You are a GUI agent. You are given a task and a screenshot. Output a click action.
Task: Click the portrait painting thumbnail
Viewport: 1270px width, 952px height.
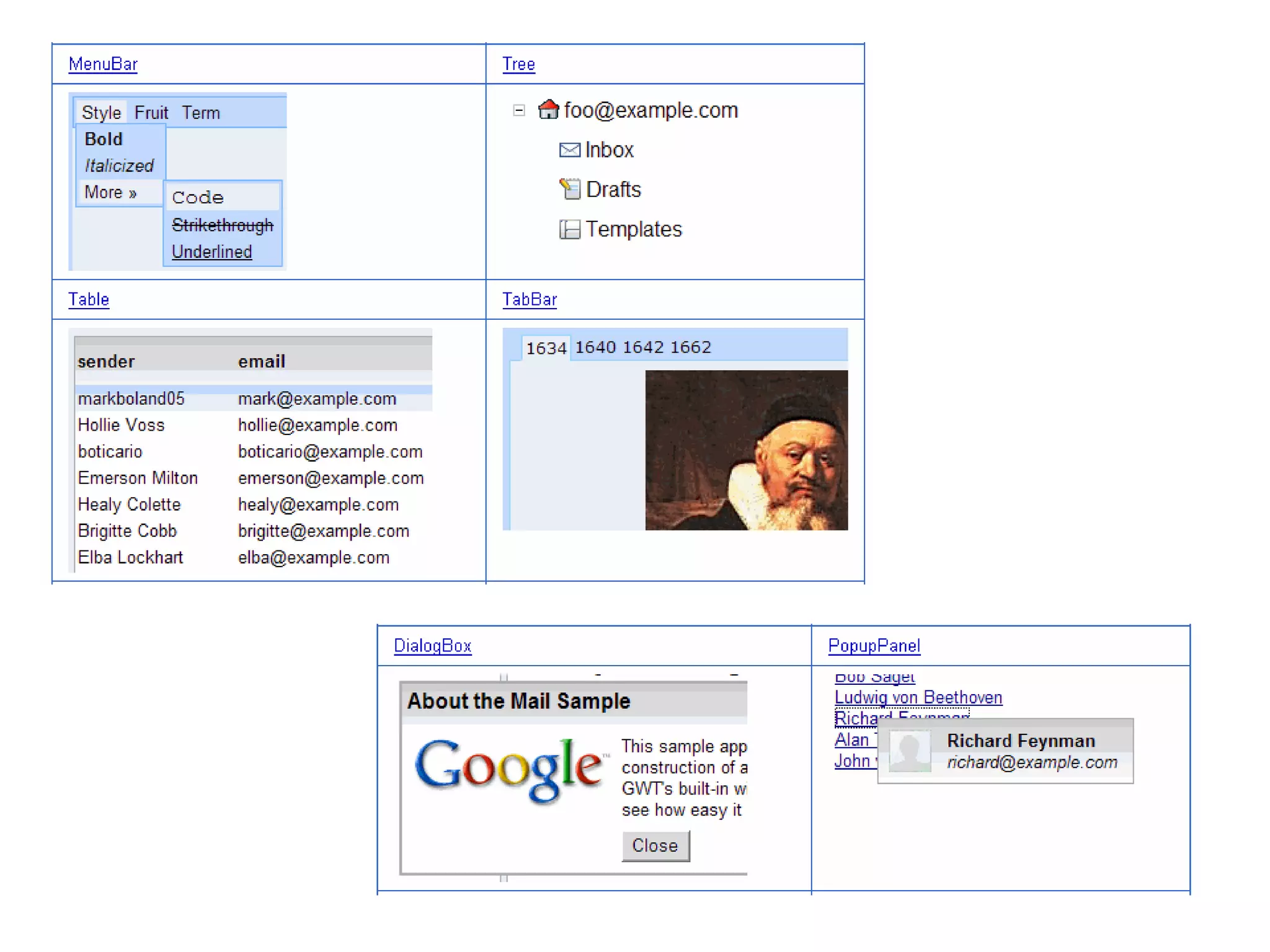click(746, 450)
